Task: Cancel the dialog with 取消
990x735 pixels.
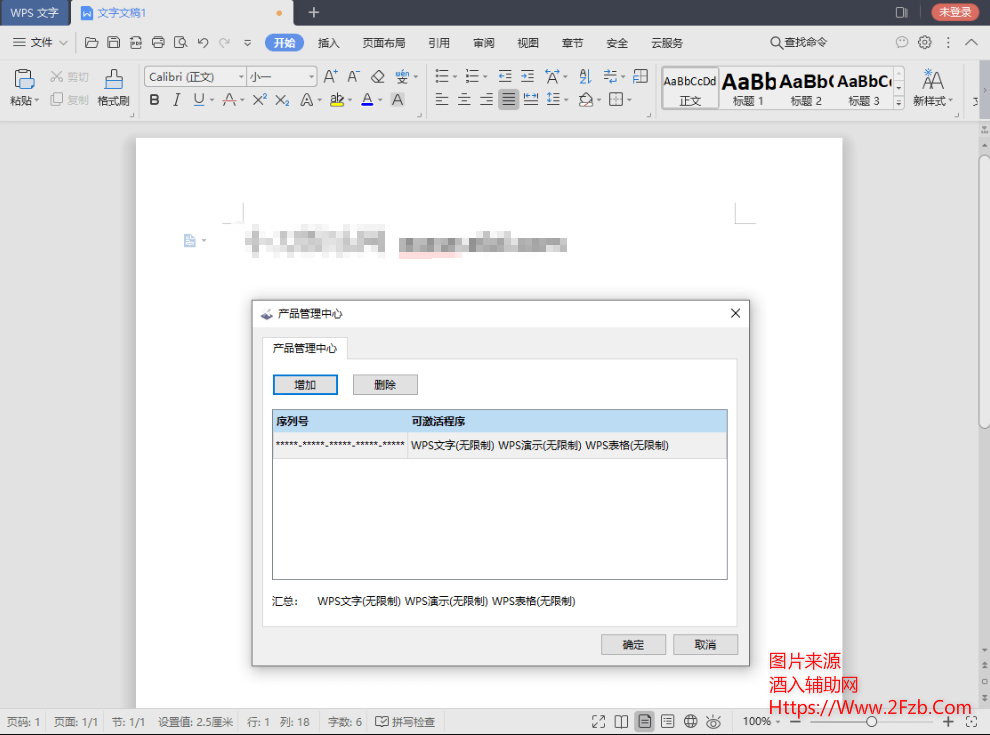Action: 705,645
